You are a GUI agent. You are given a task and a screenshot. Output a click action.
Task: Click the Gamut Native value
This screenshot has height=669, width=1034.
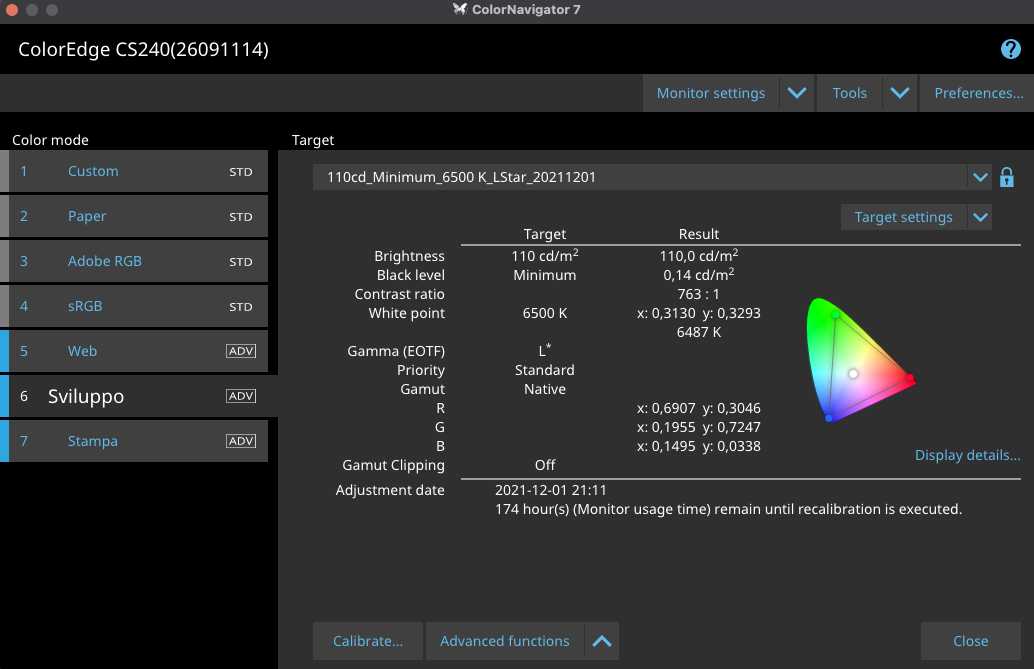coord(545,389)
